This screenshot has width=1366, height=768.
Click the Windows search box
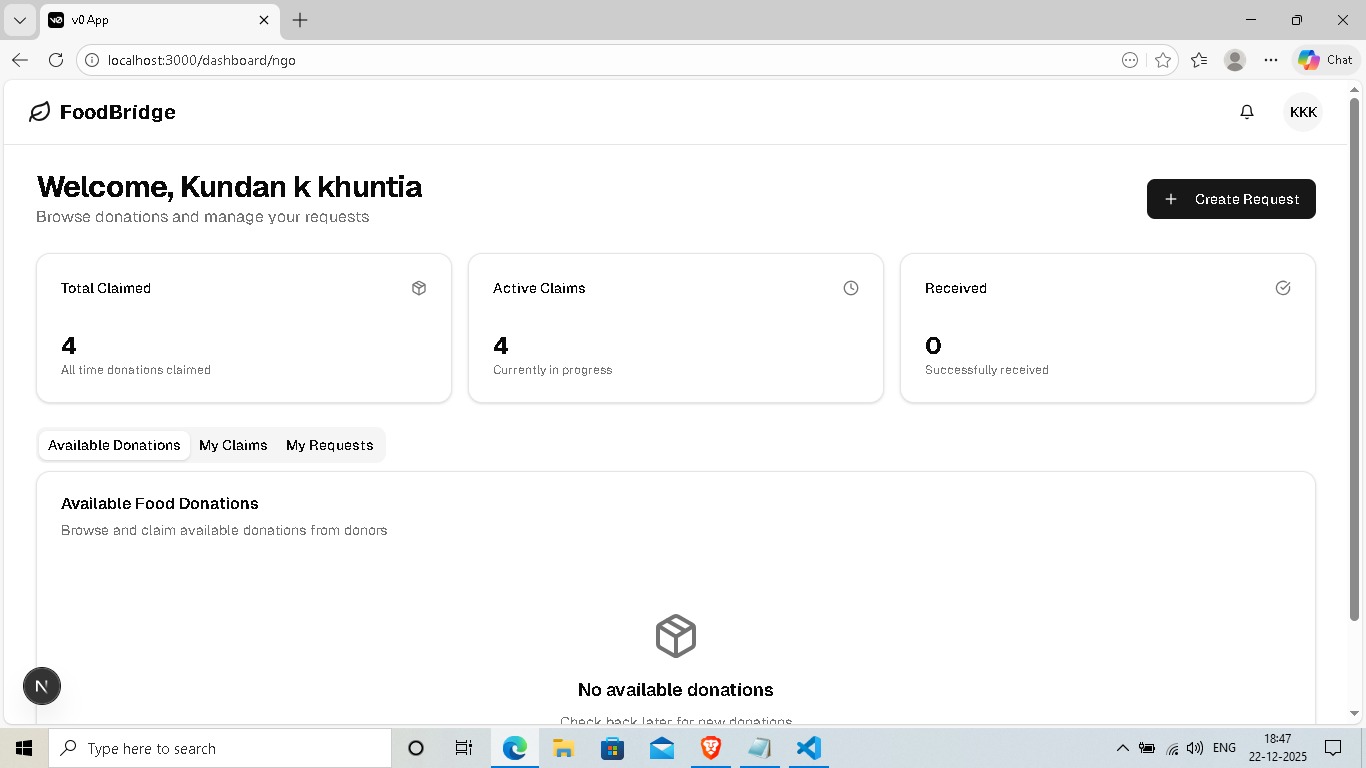pos(220,748)
